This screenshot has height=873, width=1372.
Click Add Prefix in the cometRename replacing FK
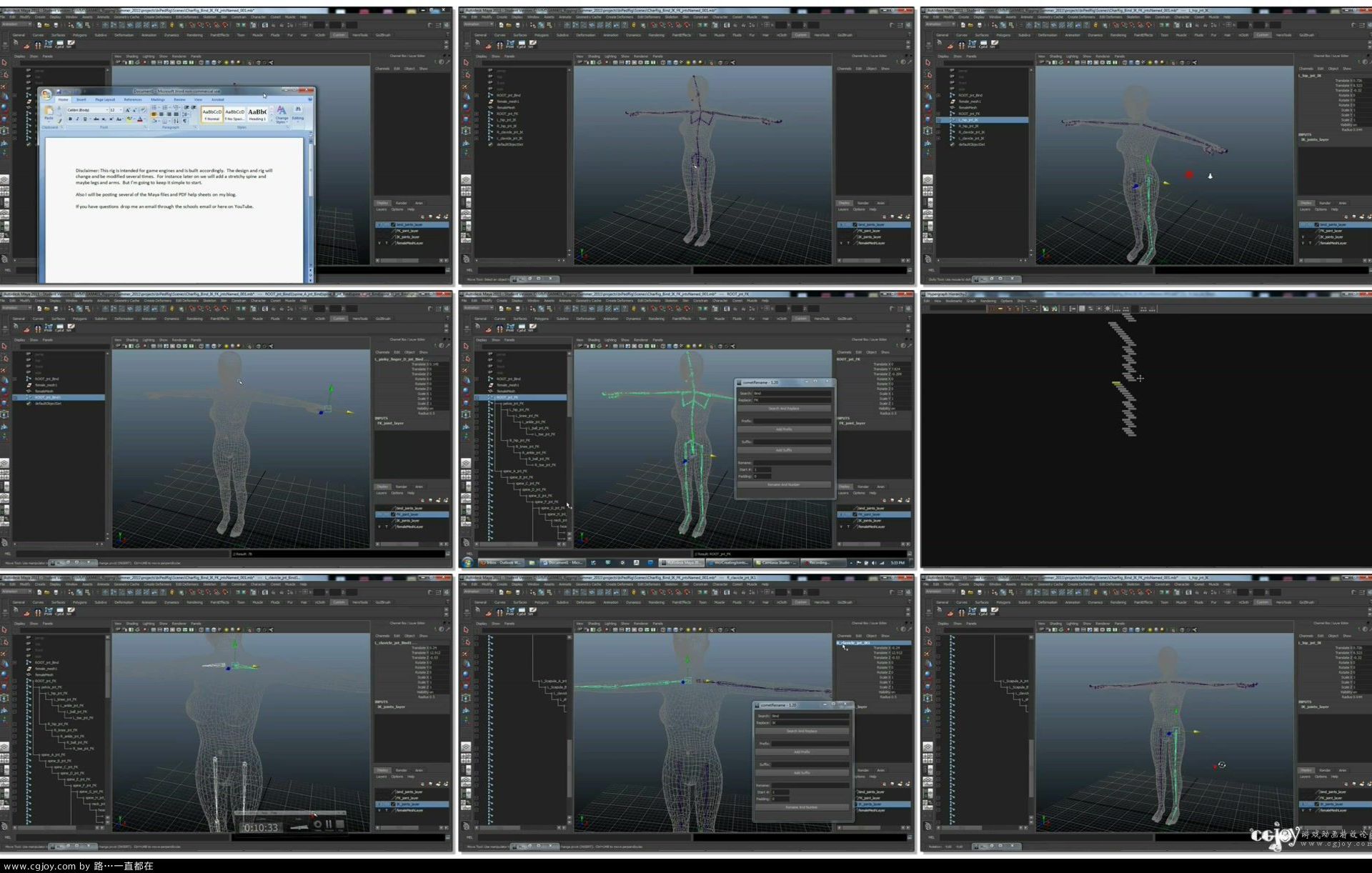(x=784, y=429)
